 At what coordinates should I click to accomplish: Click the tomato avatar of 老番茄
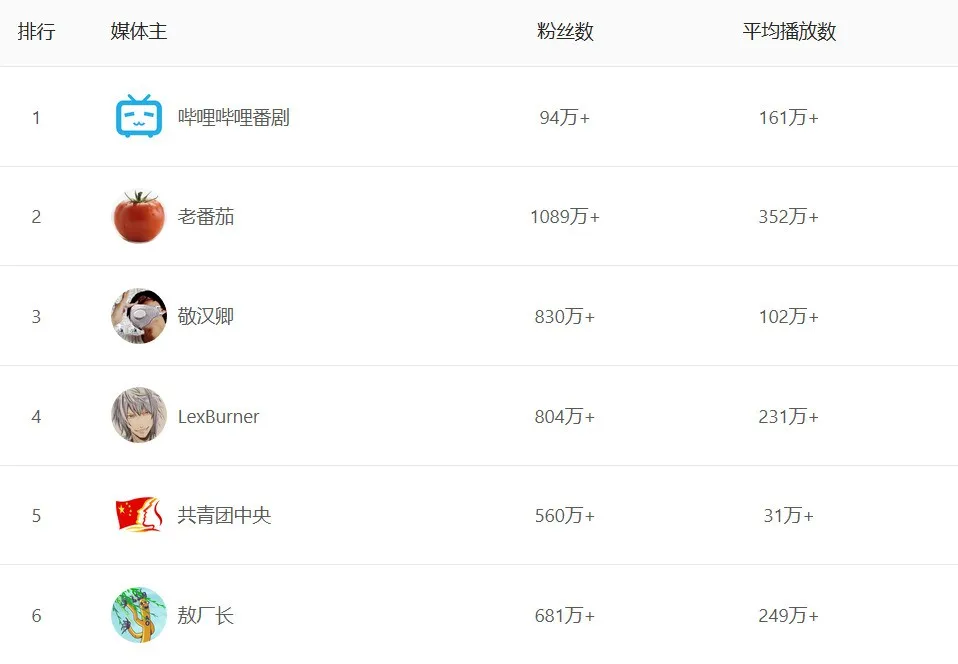[138, 217]
